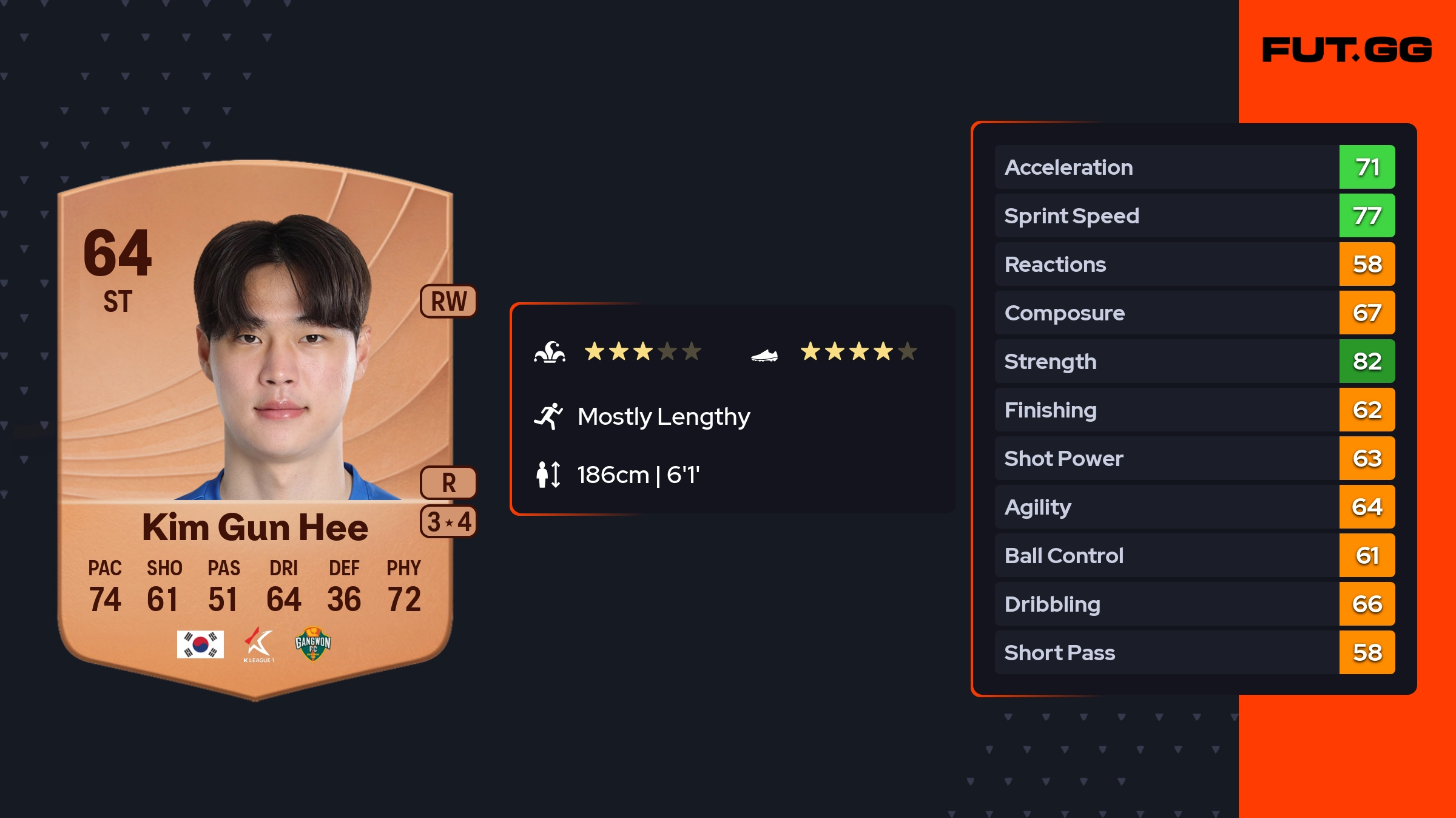This screenshot has height=818, width=1456.
Task: Click the dark green Strength 82 value
Action: [1367, 362]
